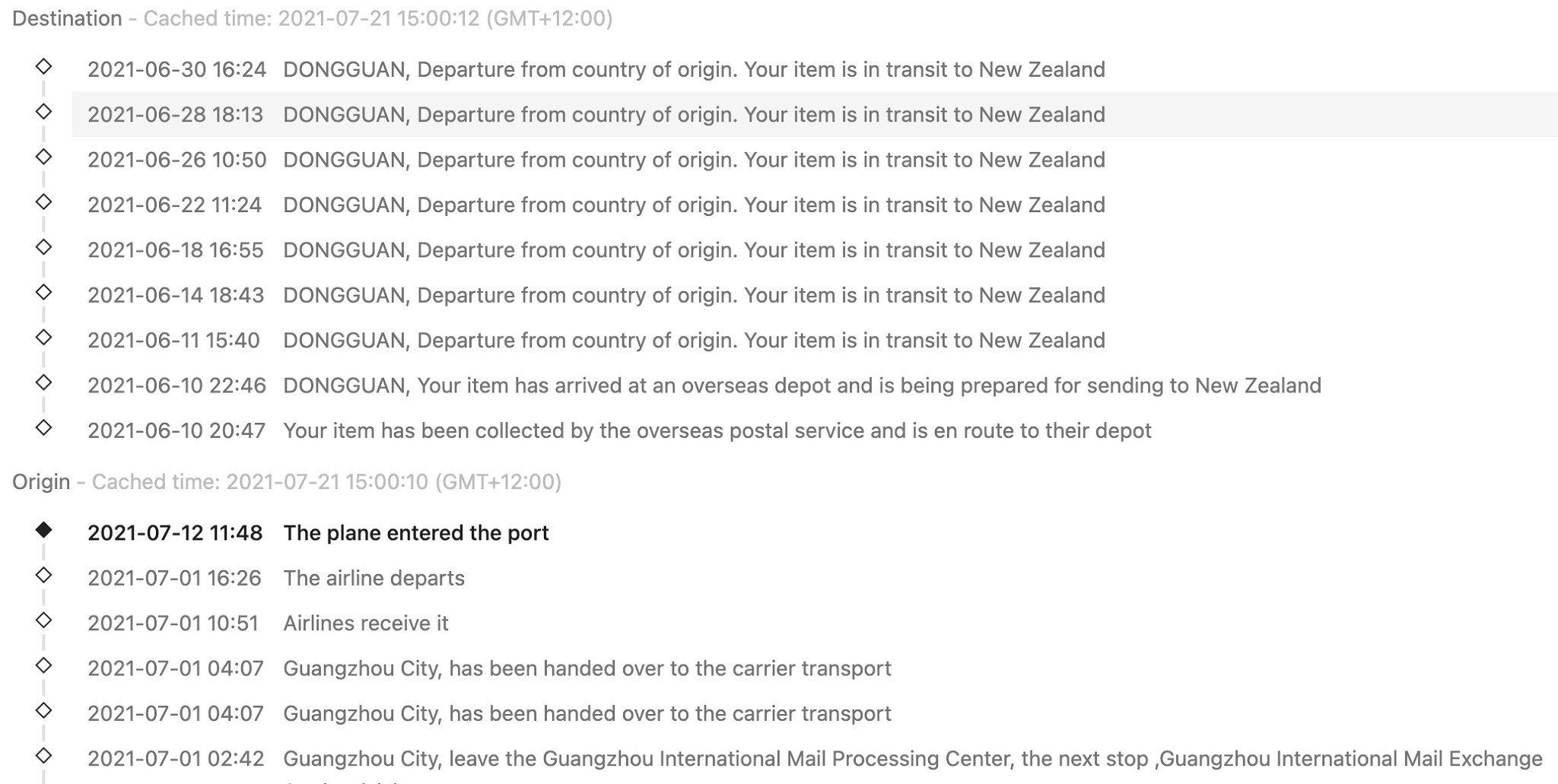
Task: Click the Origin section heading
Action: point(41,482)
